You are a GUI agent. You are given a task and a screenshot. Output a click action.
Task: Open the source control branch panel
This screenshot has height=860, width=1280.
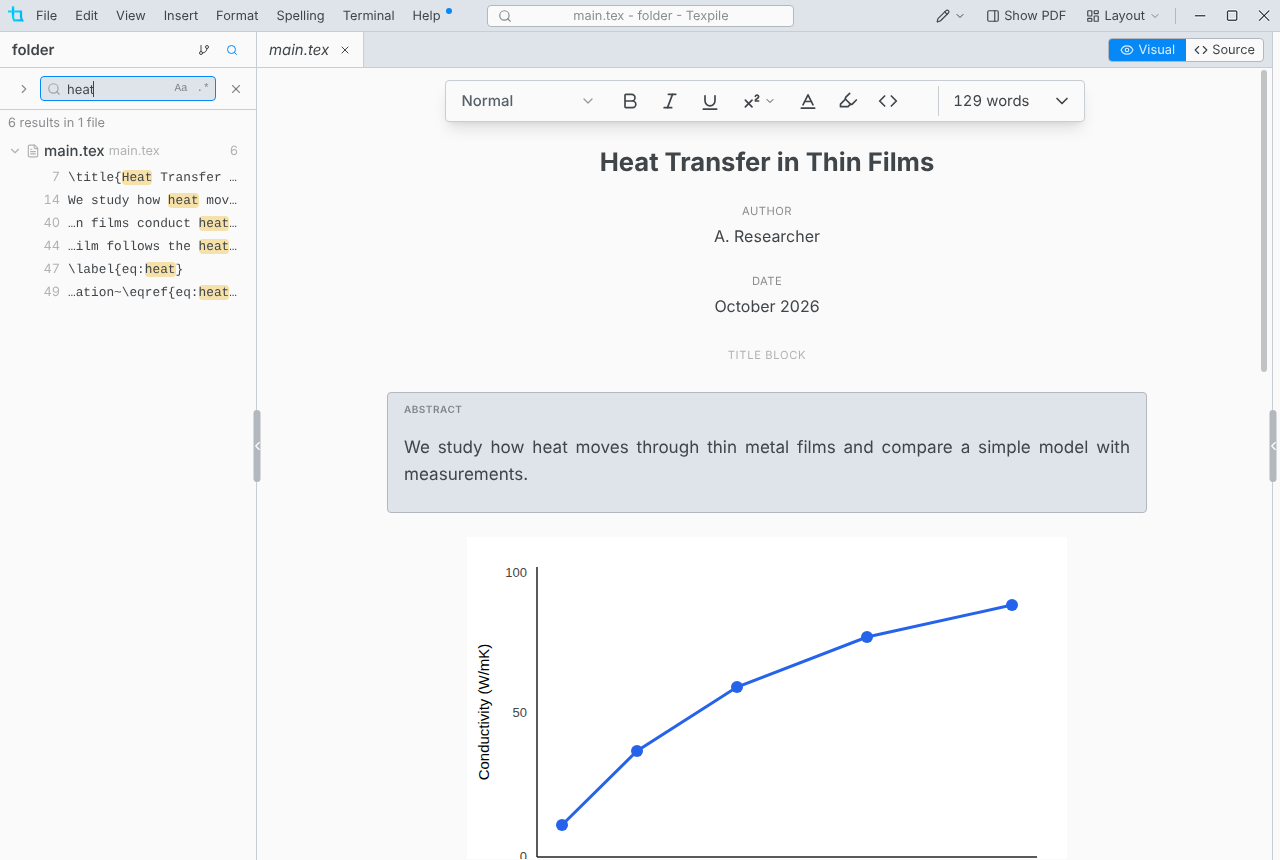(x=204, y=50)
